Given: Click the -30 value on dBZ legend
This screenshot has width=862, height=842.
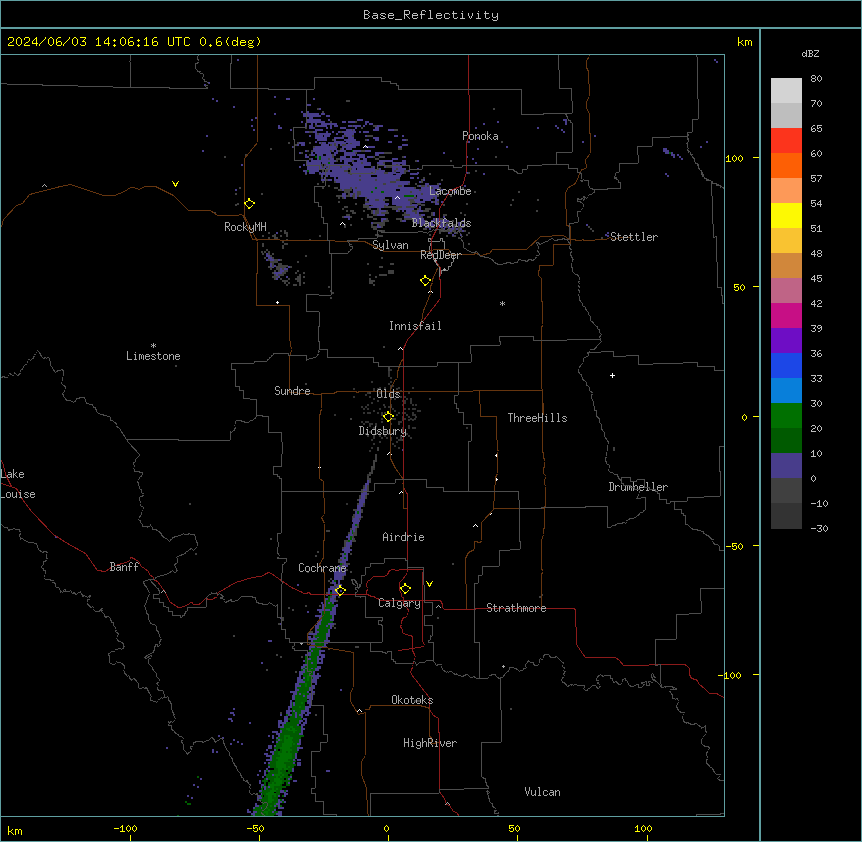Looking at the screenshot, I should (819, 528).
